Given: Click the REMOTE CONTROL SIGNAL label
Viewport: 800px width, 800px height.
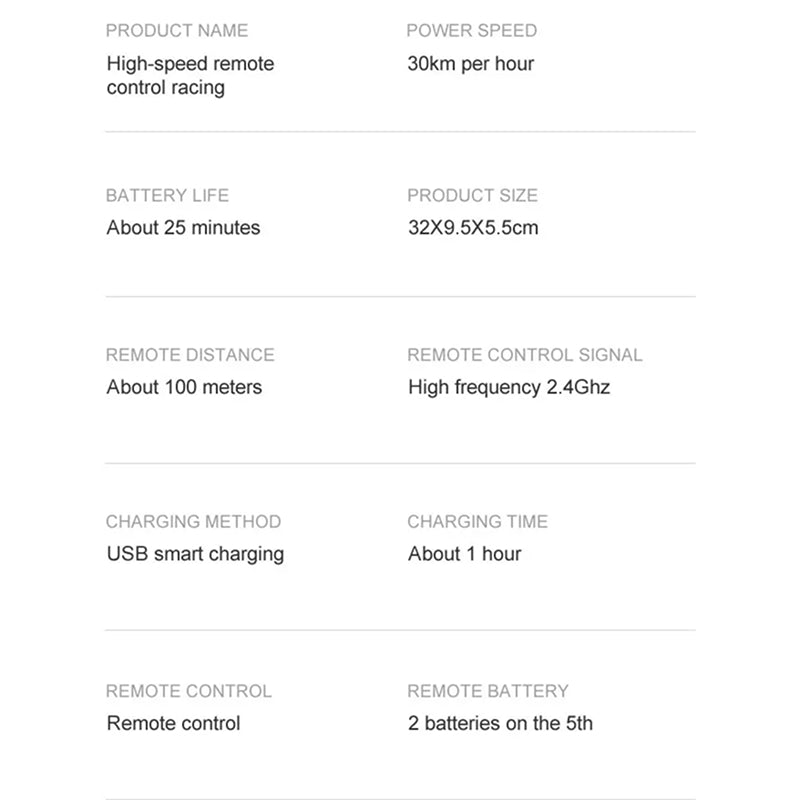Looking at the screenshot, I should pos(524,355).
